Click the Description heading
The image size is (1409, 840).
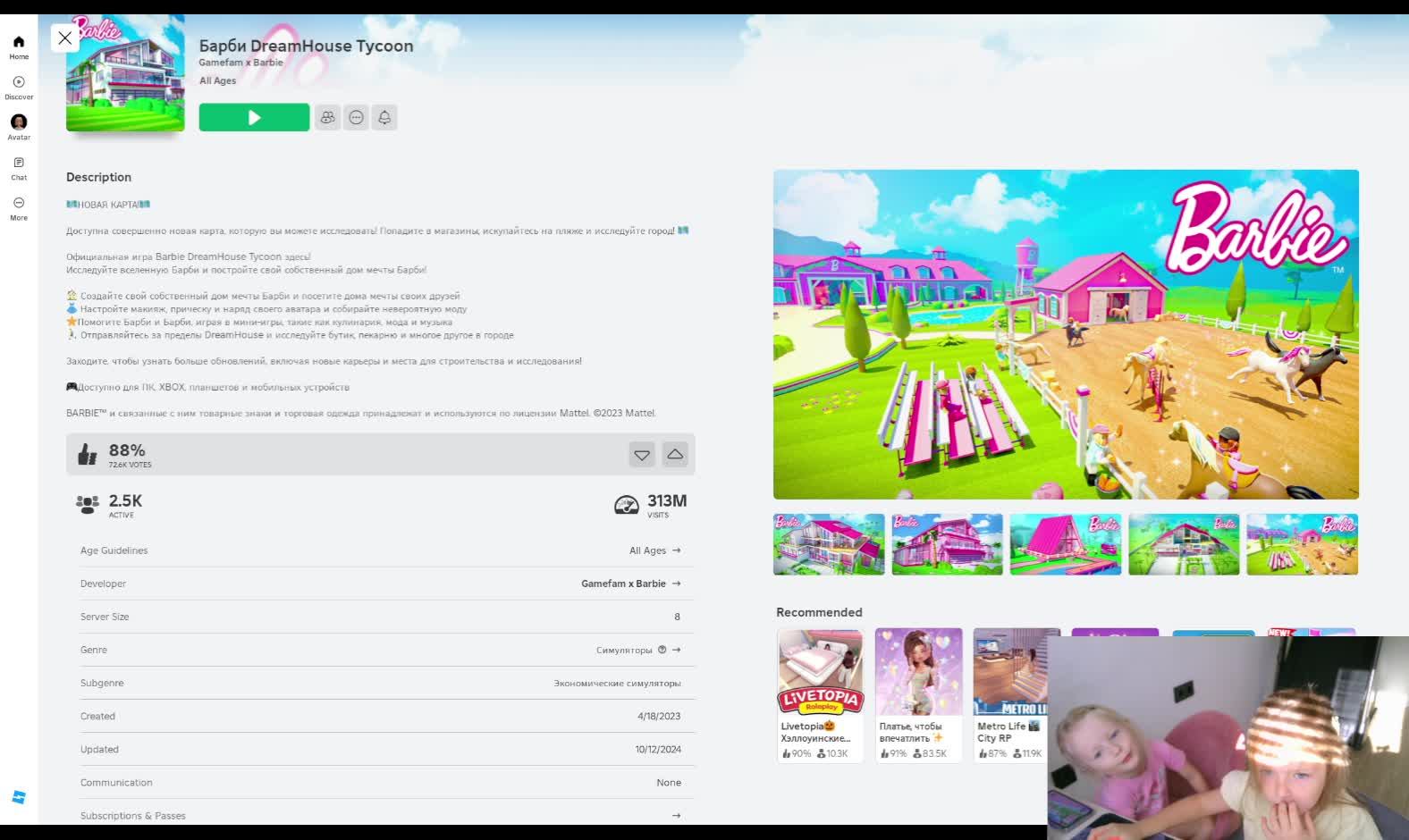[x=98, y=177]
